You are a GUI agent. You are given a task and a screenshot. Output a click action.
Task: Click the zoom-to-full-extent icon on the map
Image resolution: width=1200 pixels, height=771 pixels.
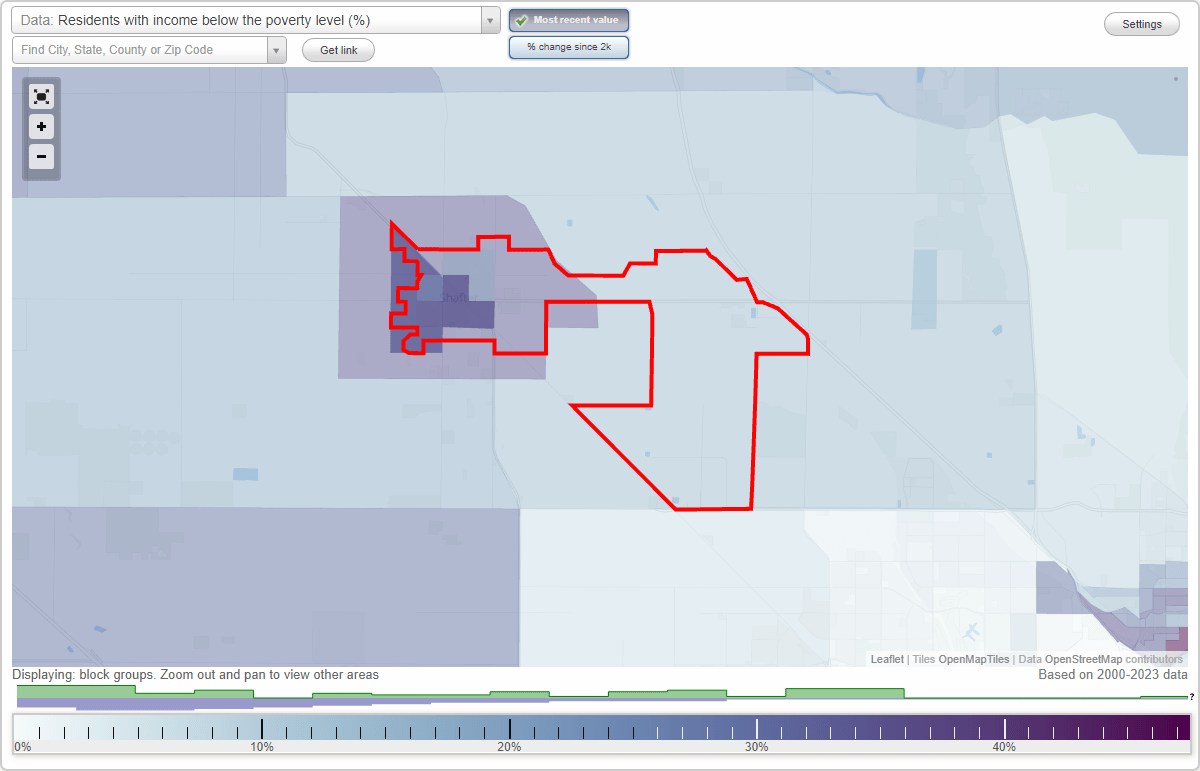pyautogui.click(x=41, y=96)
